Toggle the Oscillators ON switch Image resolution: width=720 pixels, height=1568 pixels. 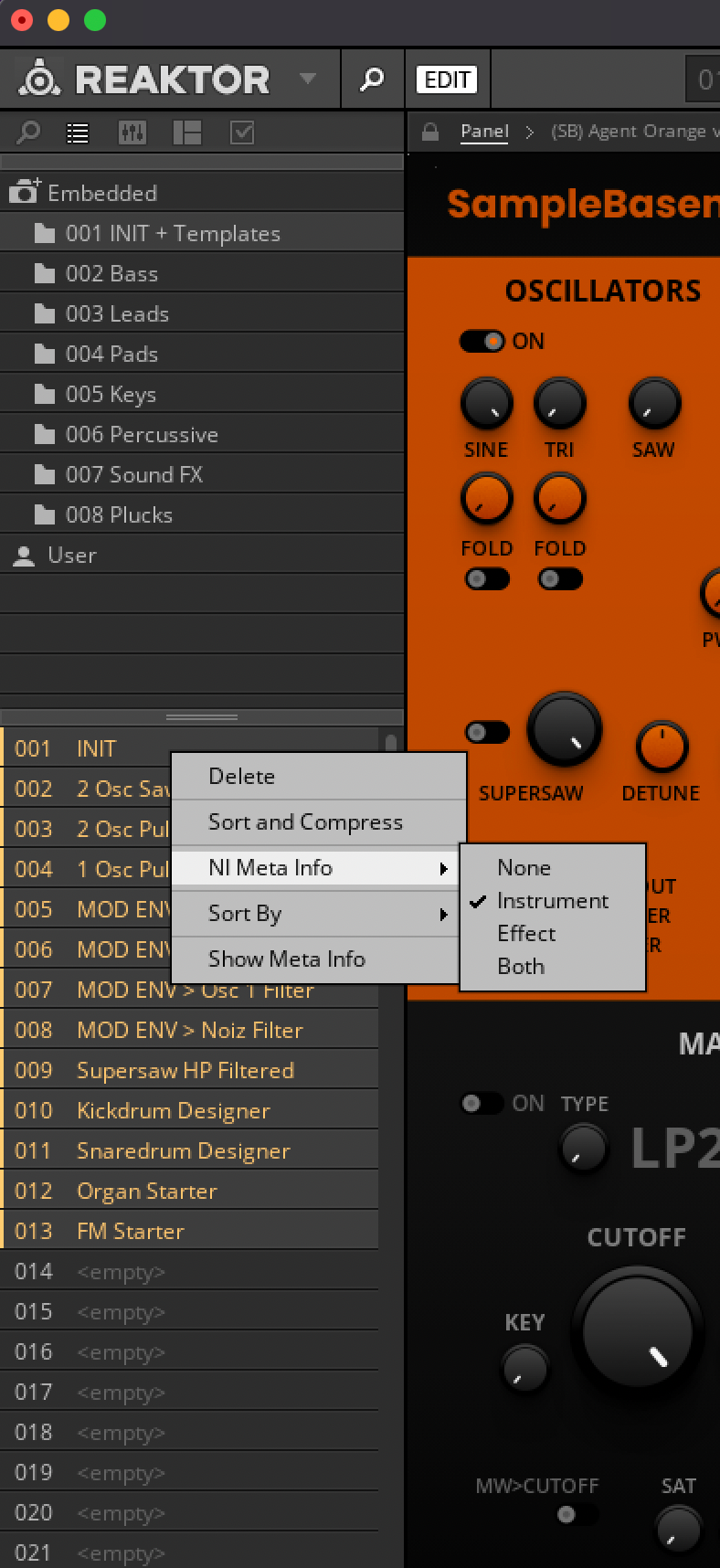pyautogui.click(x=482, y=341)
